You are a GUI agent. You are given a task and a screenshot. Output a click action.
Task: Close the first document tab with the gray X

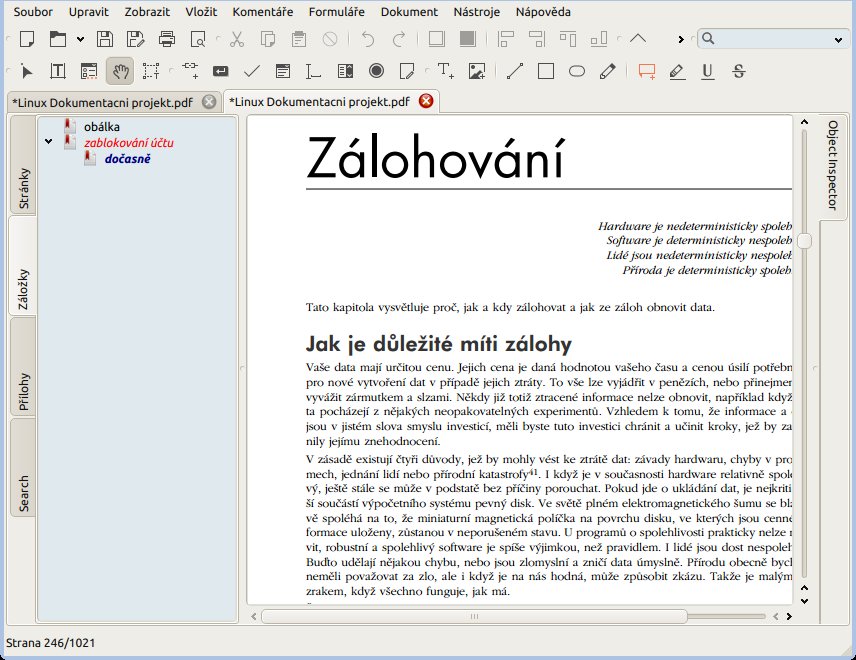[209, 102]
